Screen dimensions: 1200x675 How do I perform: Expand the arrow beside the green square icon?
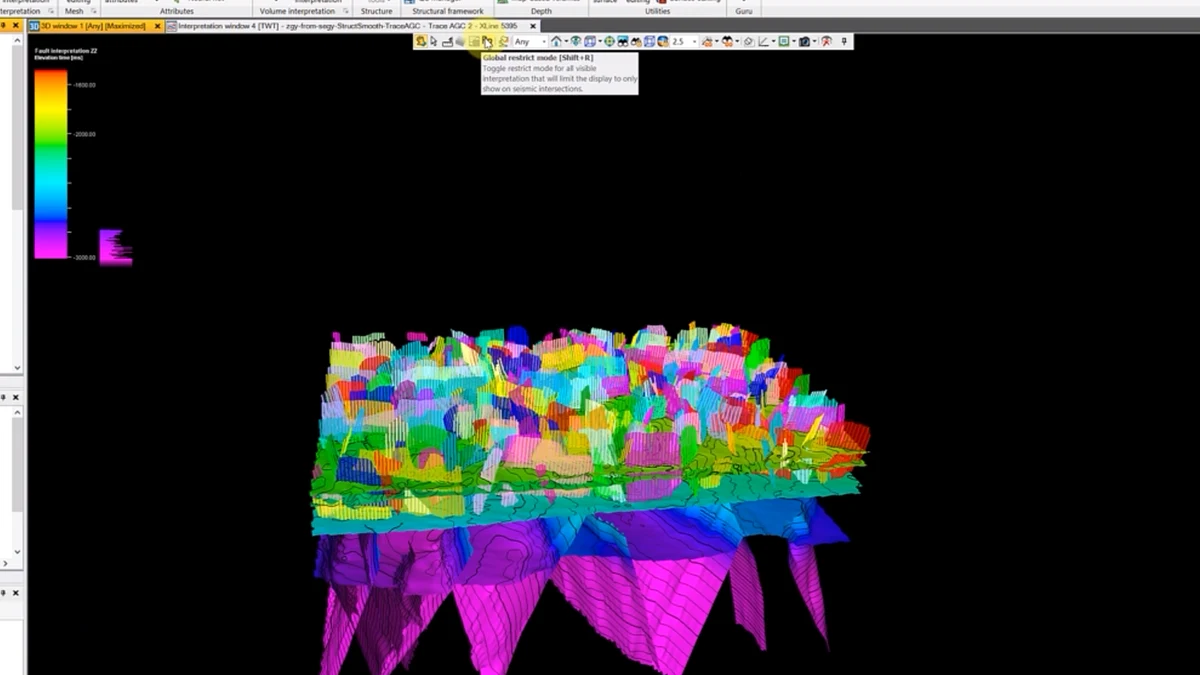792,42
